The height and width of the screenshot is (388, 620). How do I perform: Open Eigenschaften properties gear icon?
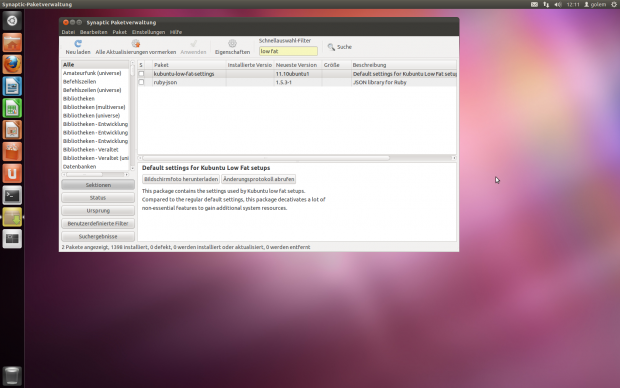tap(232, 44)
